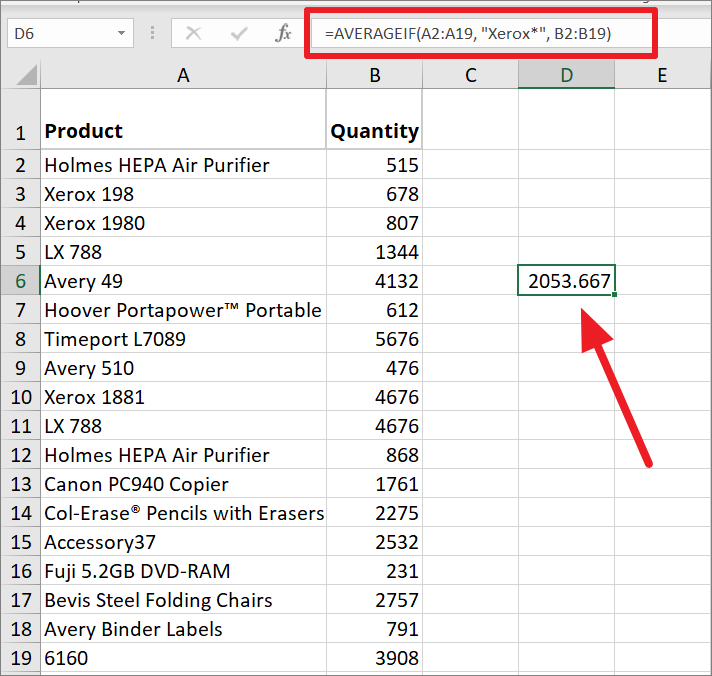Select quantity cell 2532
Image resolution: width=712 pixels, height=676 pixels.
(374, 542)
